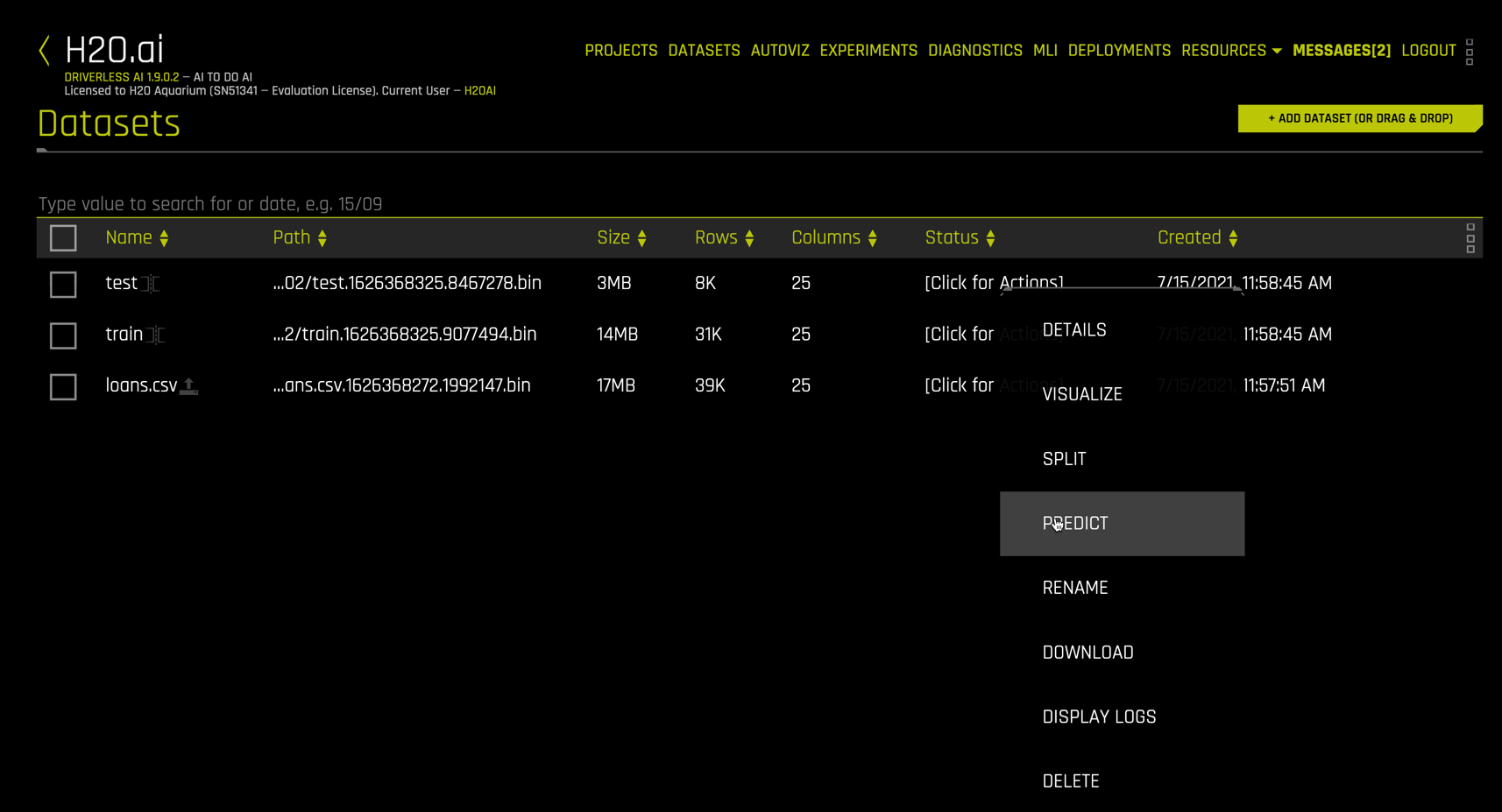Screen dimensions: 1502x812
Task: Check the test dataset row checkbox
Action: pos(63,285)
